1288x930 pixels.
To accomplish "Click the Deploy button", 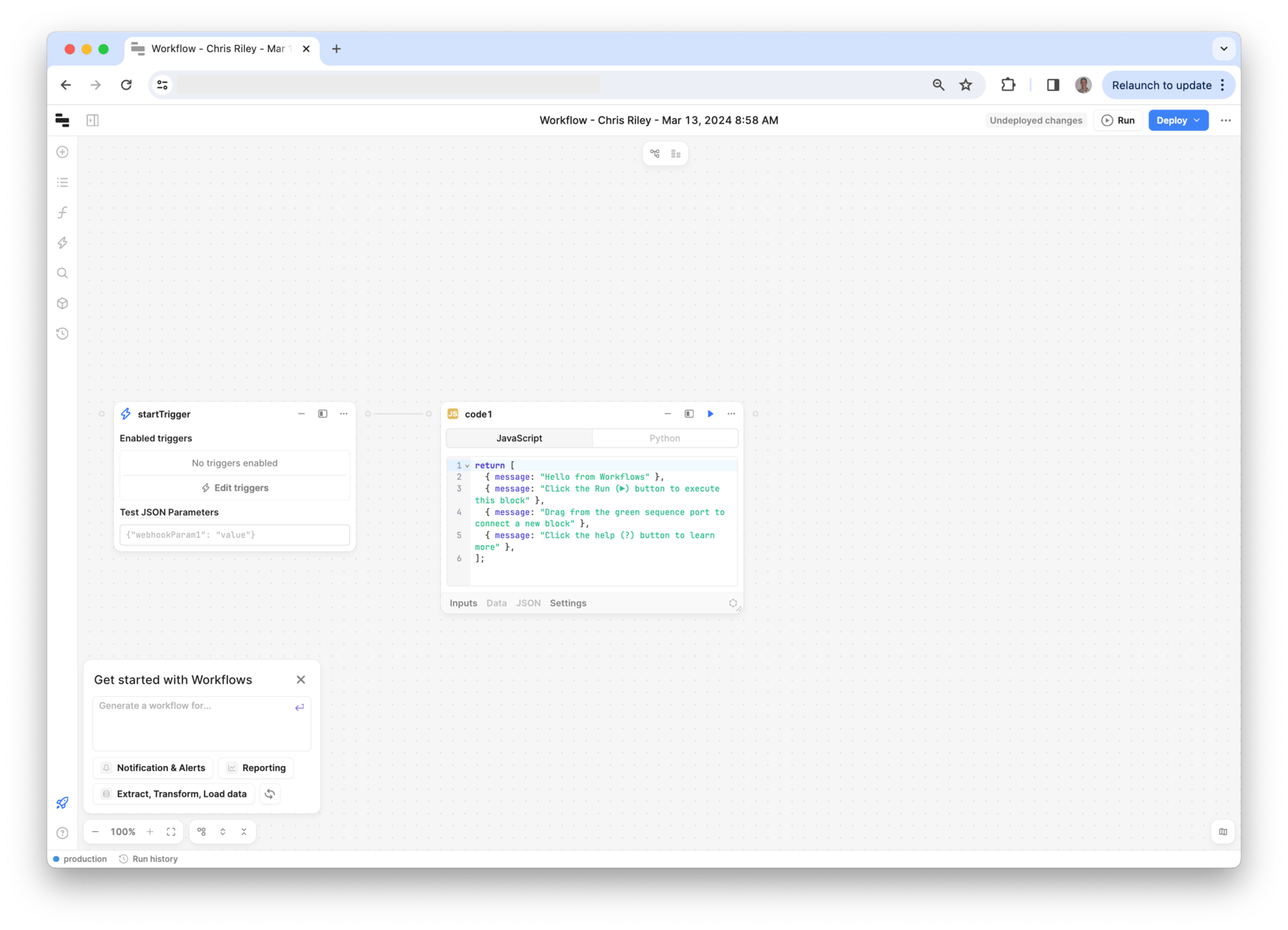I will point(1178,120).
